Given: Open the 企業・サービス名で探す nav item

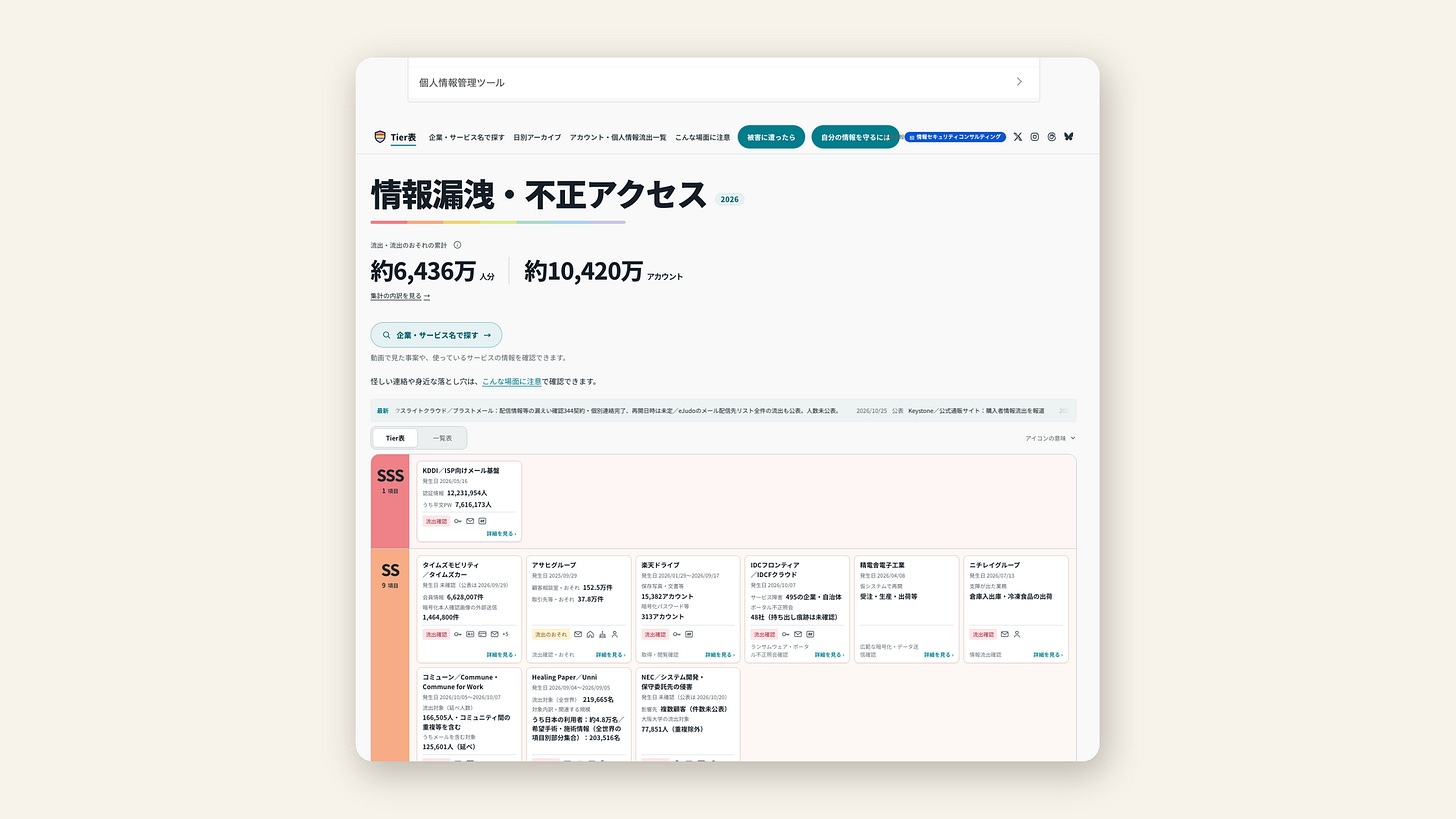Looking at the screenshot, I should tap(467, 137).
